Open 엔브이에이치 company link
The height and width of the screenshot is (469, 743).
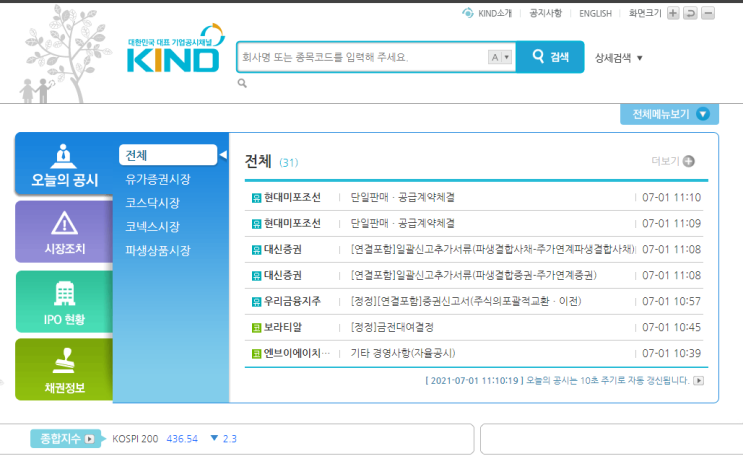pyautogui.click(x=297, y=353)
